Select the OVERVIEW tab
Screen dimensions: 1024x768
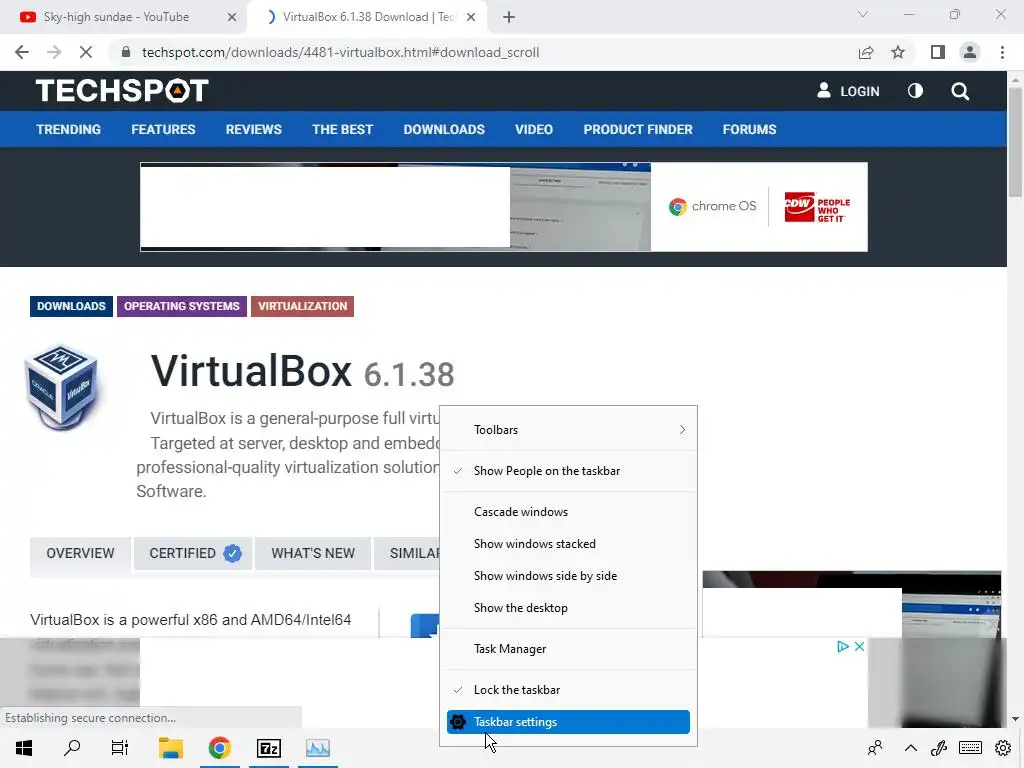click(80, 553)
